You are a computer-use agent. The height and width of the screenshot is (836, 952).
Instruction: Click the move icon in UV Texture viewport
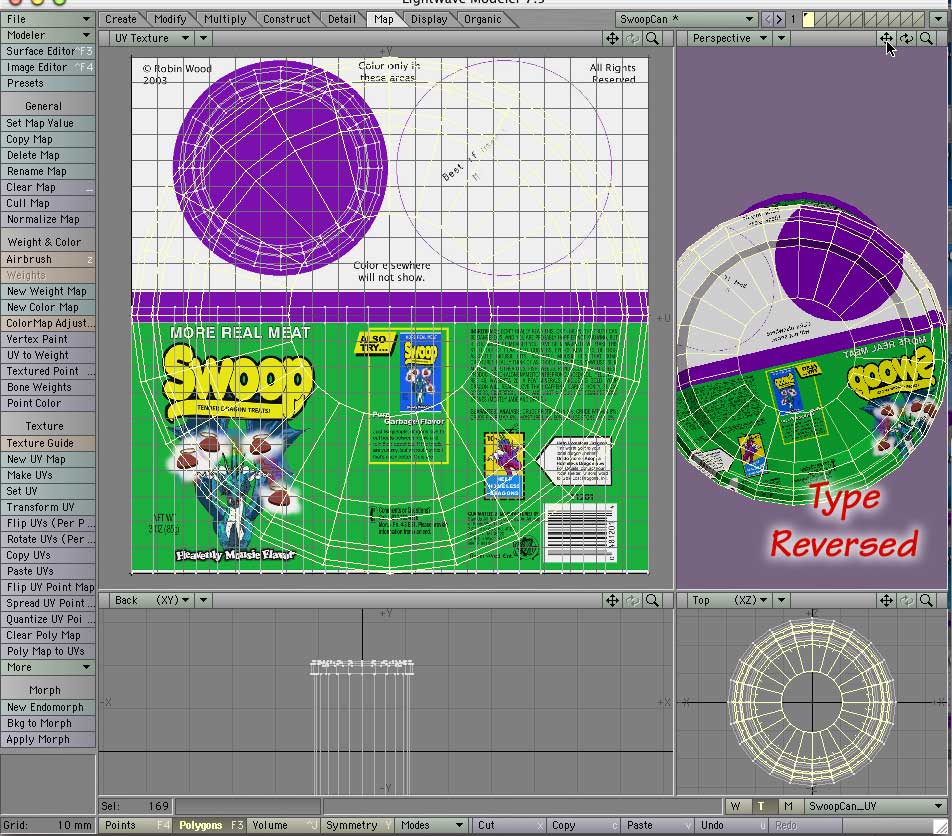coord(612,38)
